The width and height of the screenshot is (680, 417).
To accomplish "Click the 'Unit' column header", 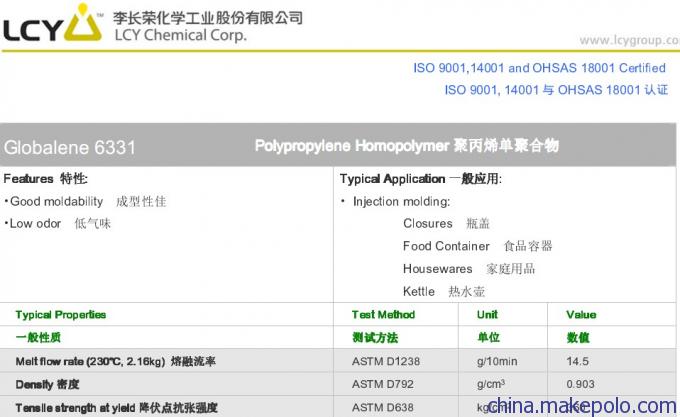I will click(x=487, y=315).
